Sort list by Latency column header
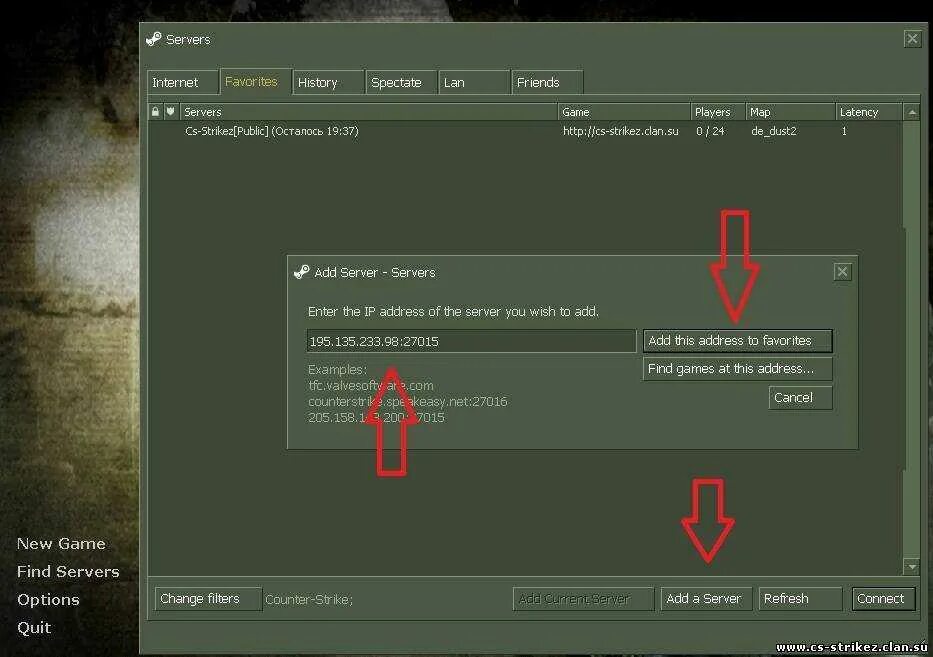Image resolution: width=933 pixels, height=657 pixels. click(x=869, y=112)
